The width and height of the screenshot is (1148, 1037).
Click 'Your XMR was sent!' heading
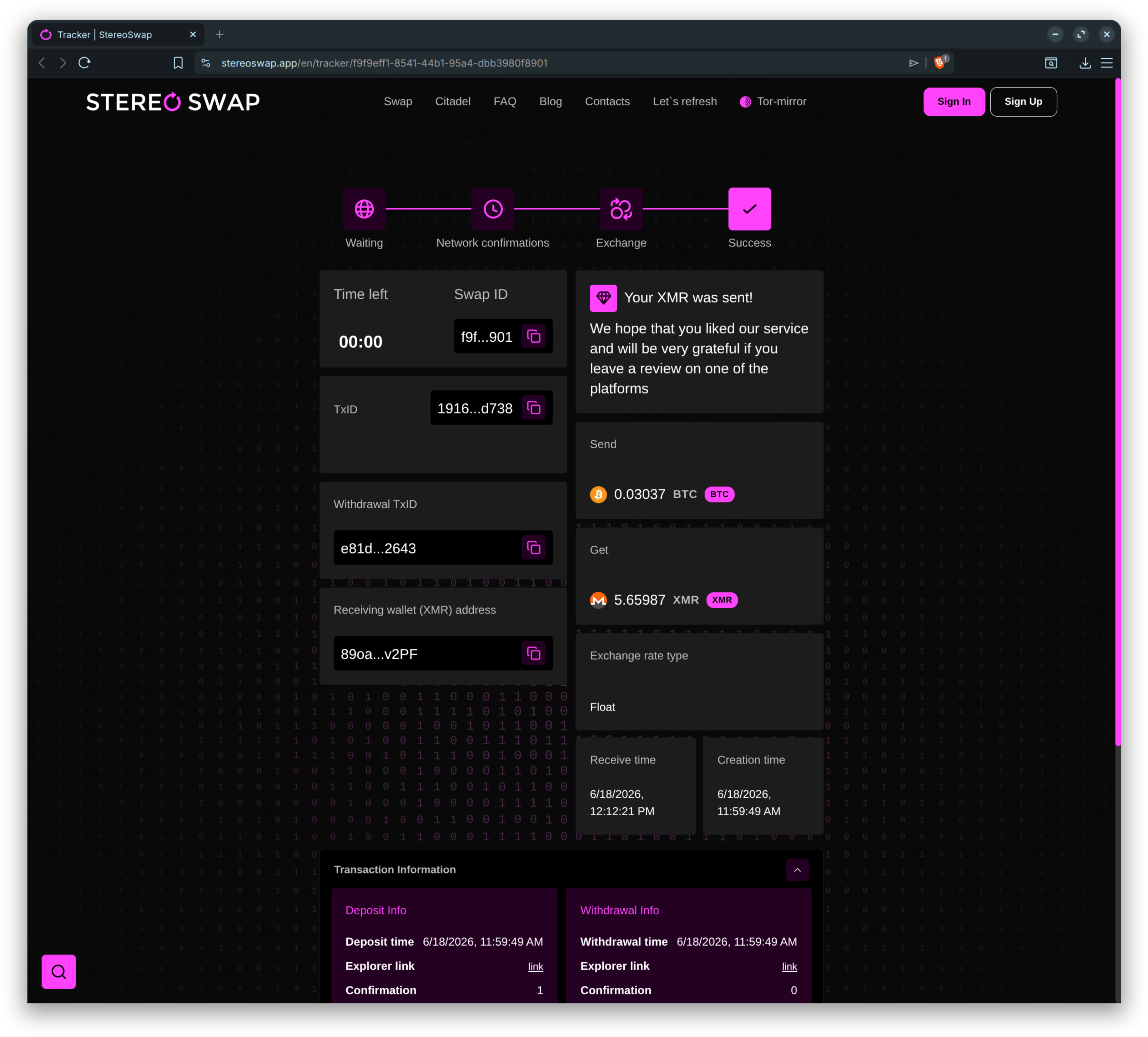click(688, 297)
